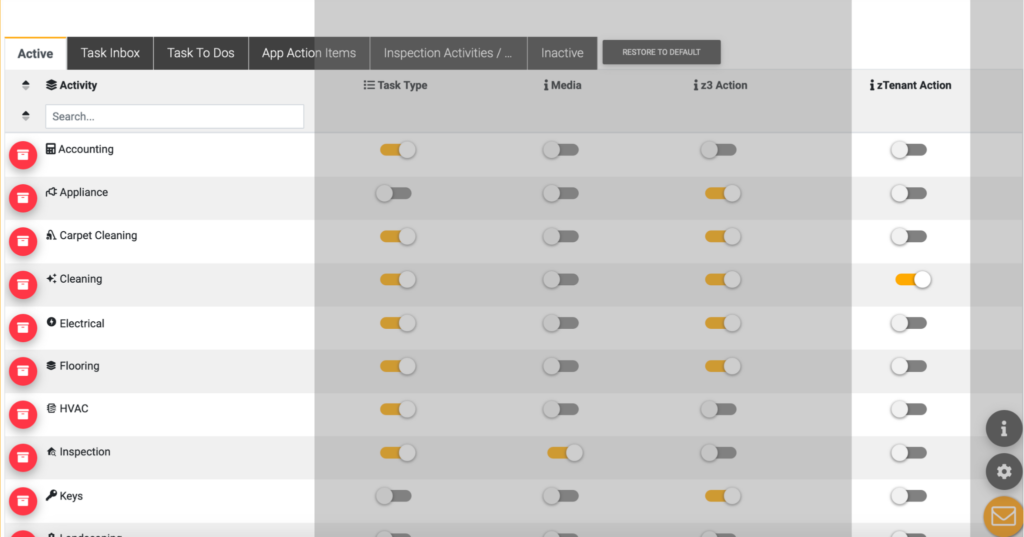Archive the Electrical activity
Viewport: 1024px width, 537px height.
pos(23,328)
